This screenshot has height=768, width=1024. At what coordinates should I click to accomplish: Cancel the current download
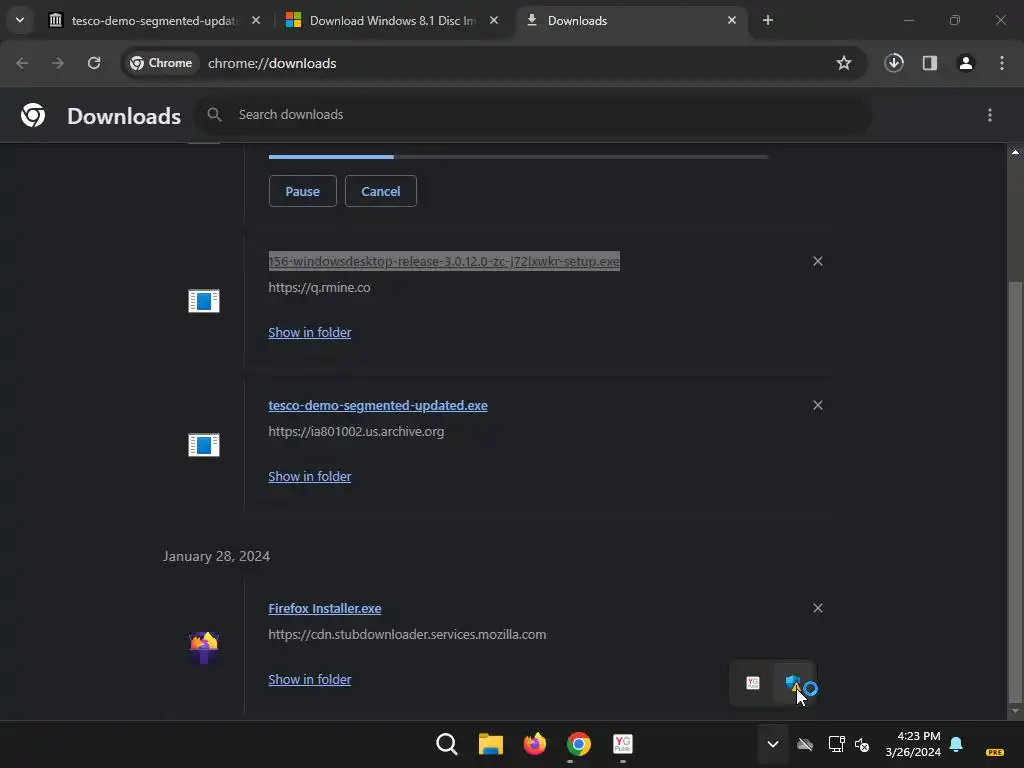pos(381,191)
